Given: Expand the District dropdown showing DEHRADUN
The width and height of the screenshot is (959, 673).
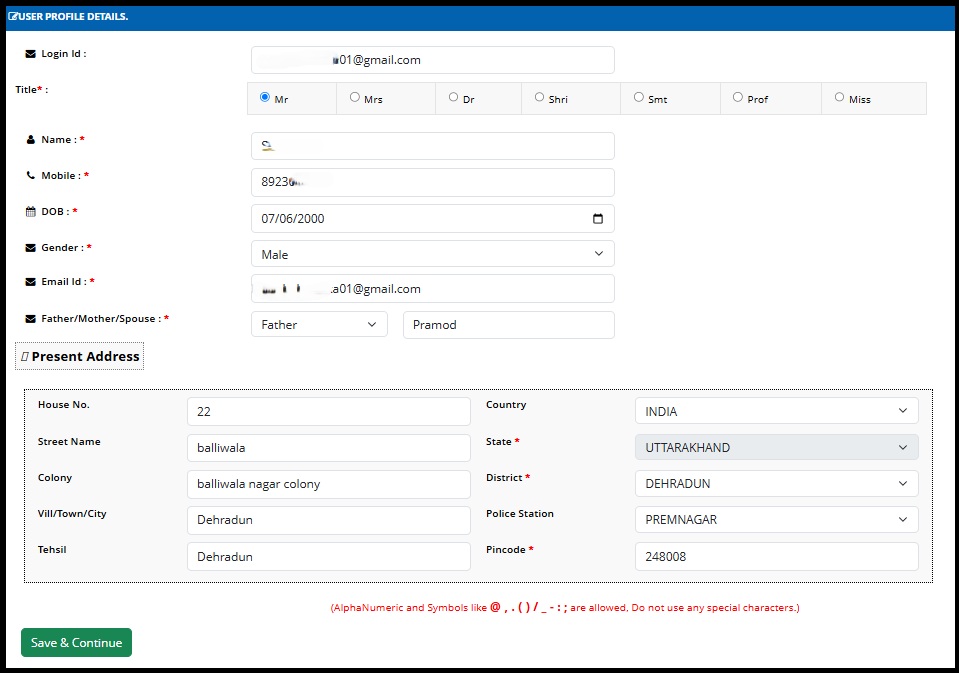Looking at the screenshot, I should pyautogui.click(x=777, y=483).
